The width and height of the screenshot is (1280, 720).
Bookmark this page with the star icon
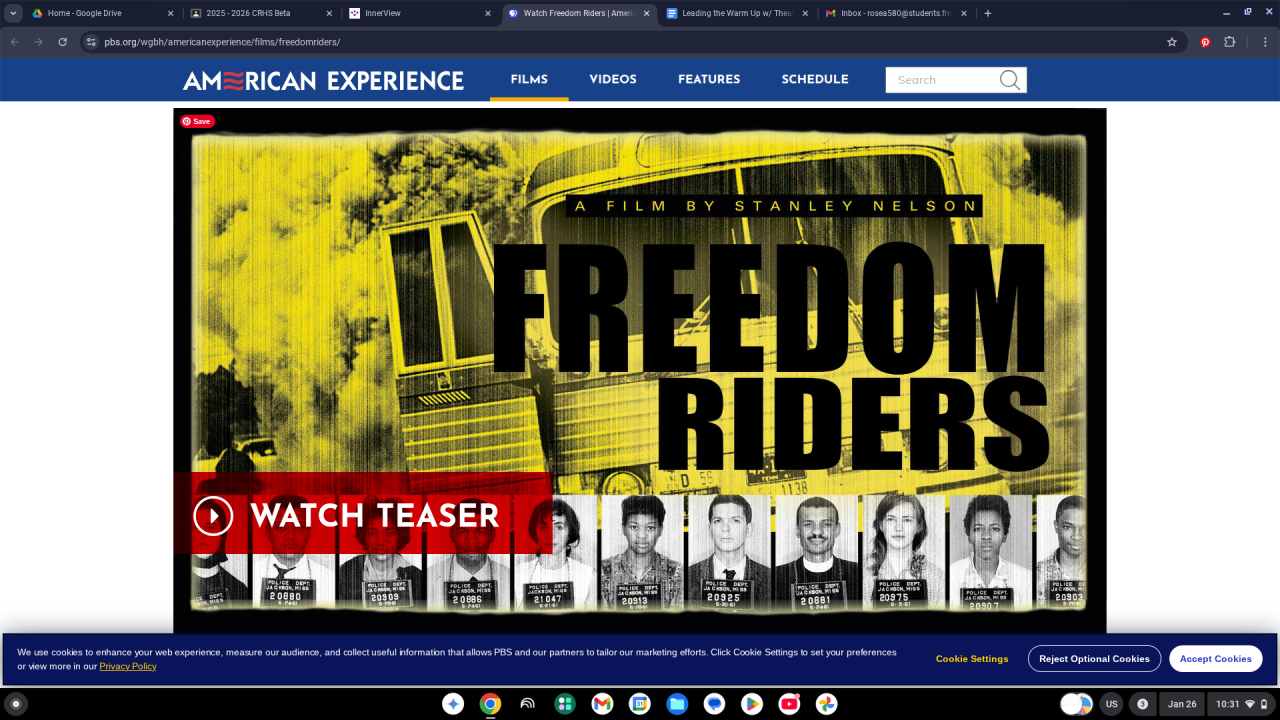click(x=1172, y=42)
